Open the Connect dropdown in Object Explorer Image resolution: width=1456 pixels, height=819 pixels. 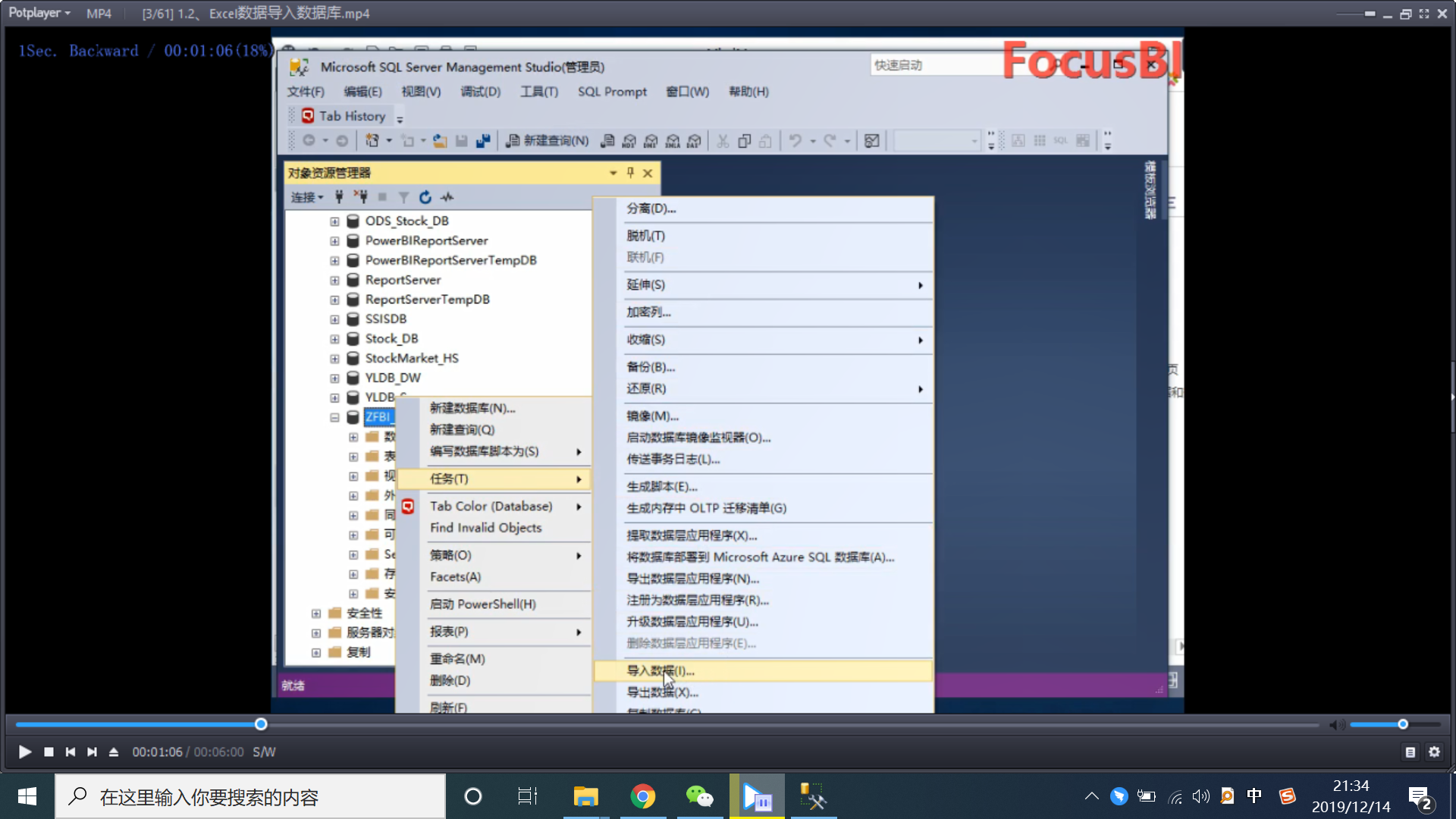click(307, 197)
